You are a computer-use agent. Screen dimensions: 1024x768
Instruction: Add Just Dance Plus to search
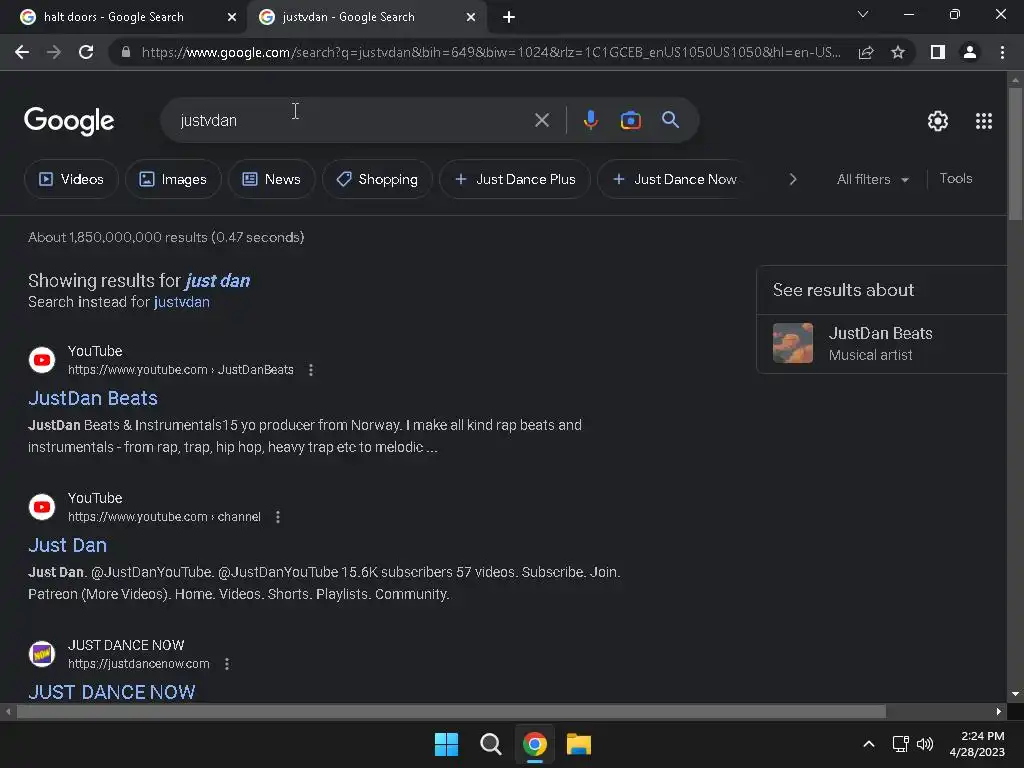pyautogui.click(x=515, y=179)
